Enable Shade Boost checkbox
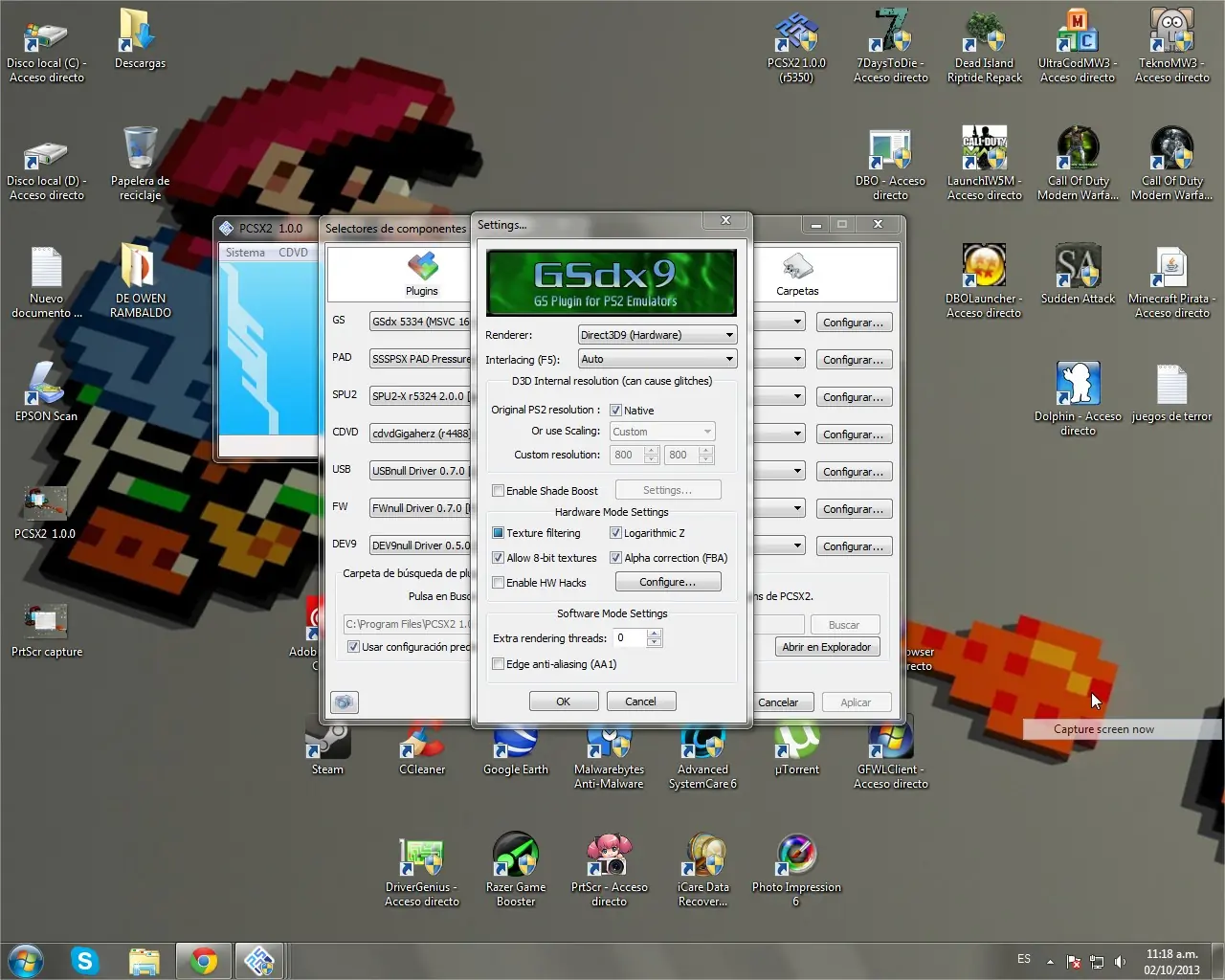 tap(498, 491)
